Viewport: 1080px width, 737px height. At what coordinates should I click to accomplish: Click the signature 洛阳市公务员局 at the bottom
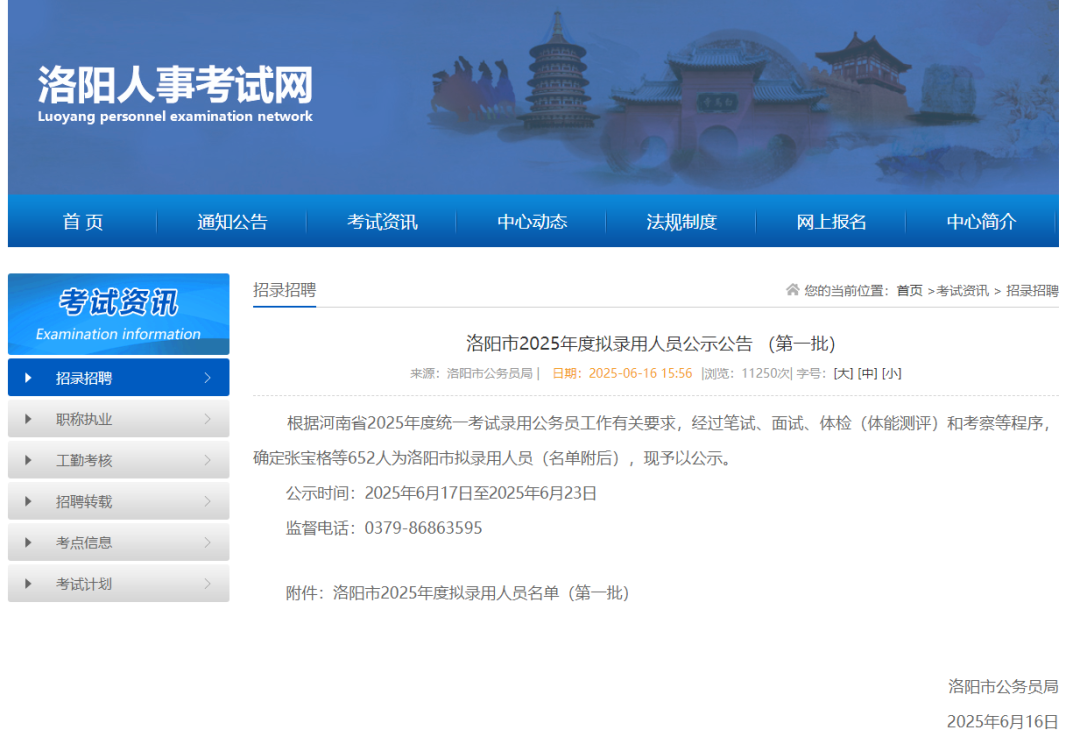pyautogui.click(x=1003, y=687)
